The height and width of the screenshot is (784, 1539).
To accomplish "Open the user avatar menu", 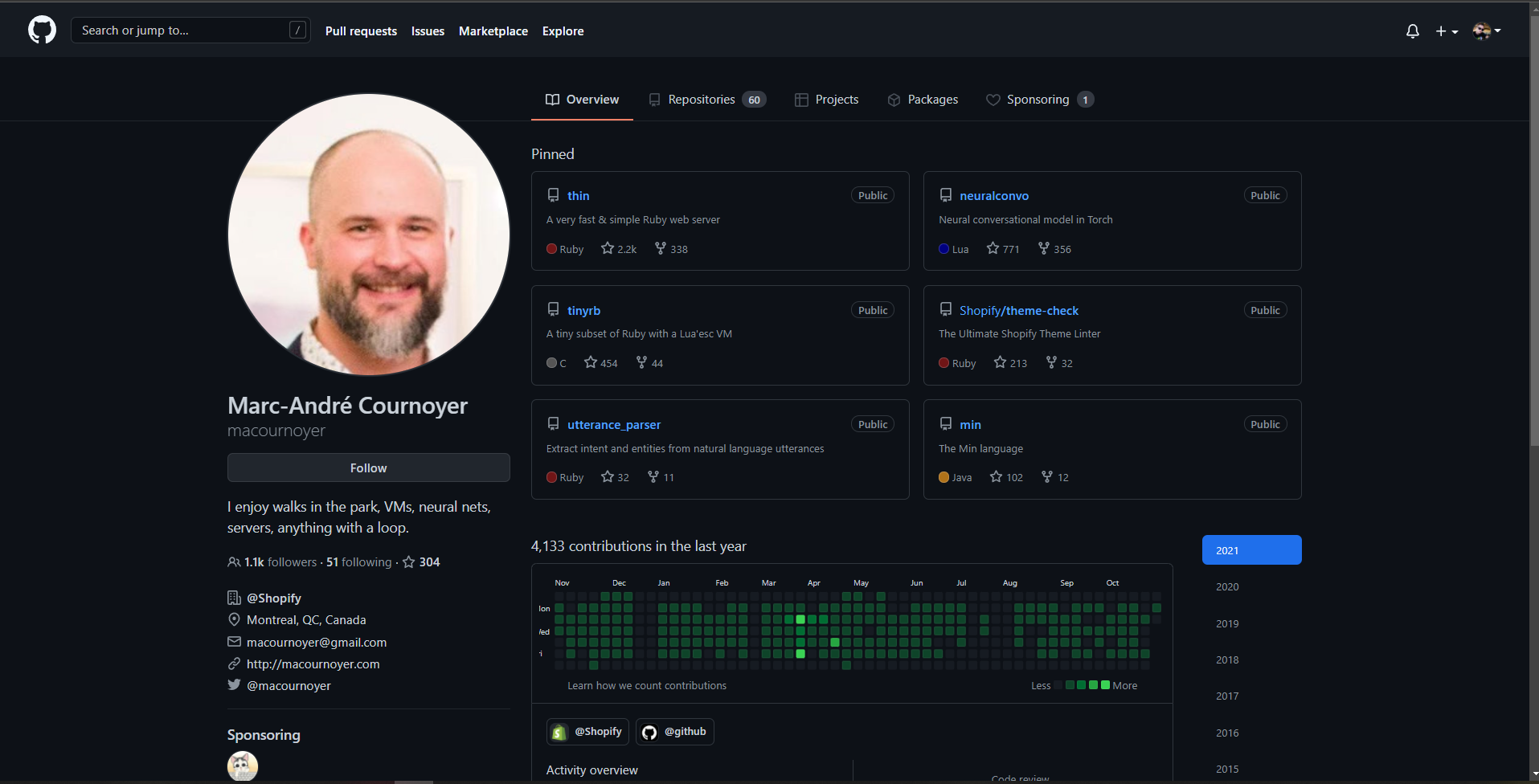I will (1487, 31).
